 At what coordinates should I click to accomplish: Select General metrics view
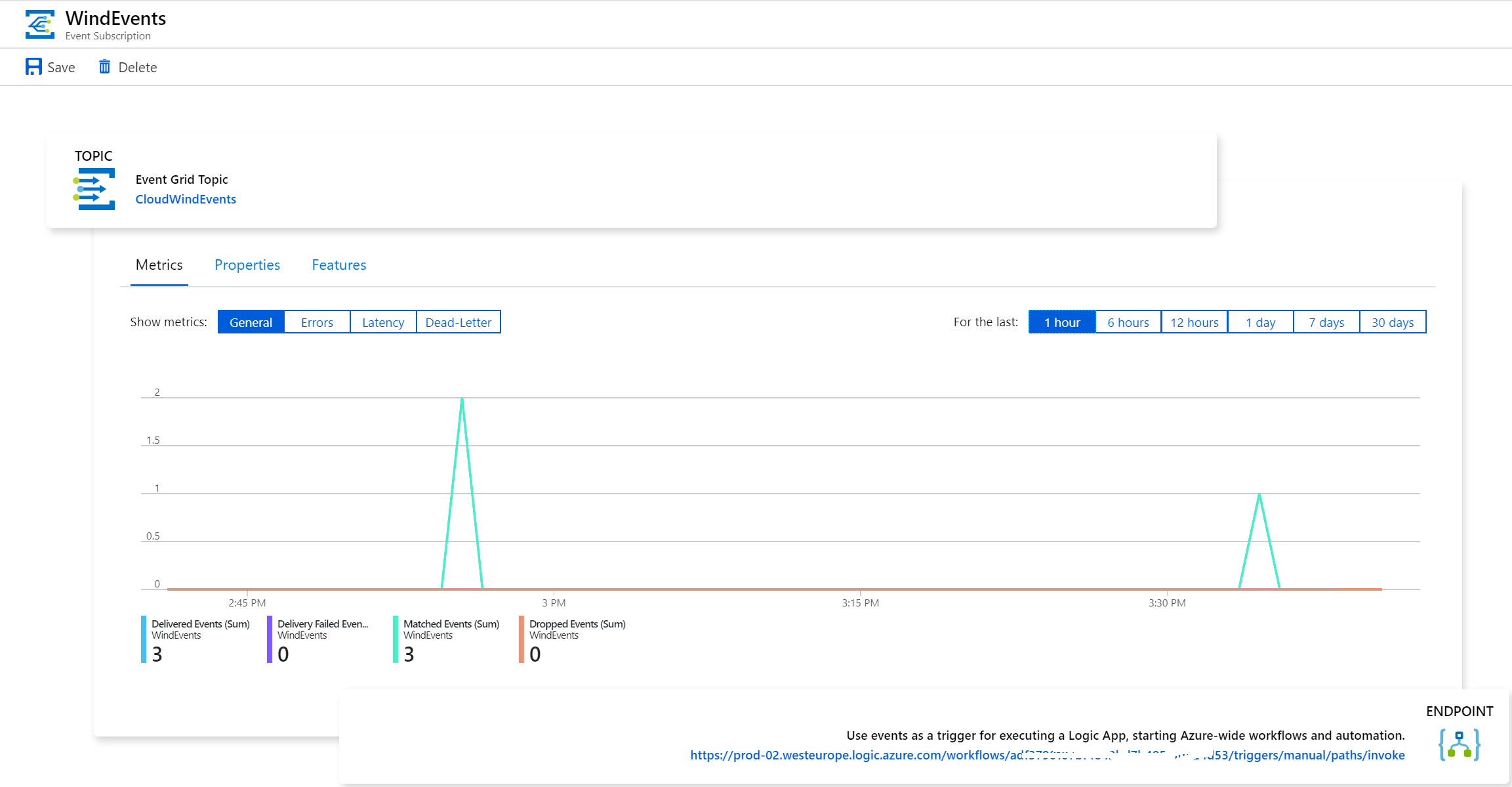tap(251, 322)
